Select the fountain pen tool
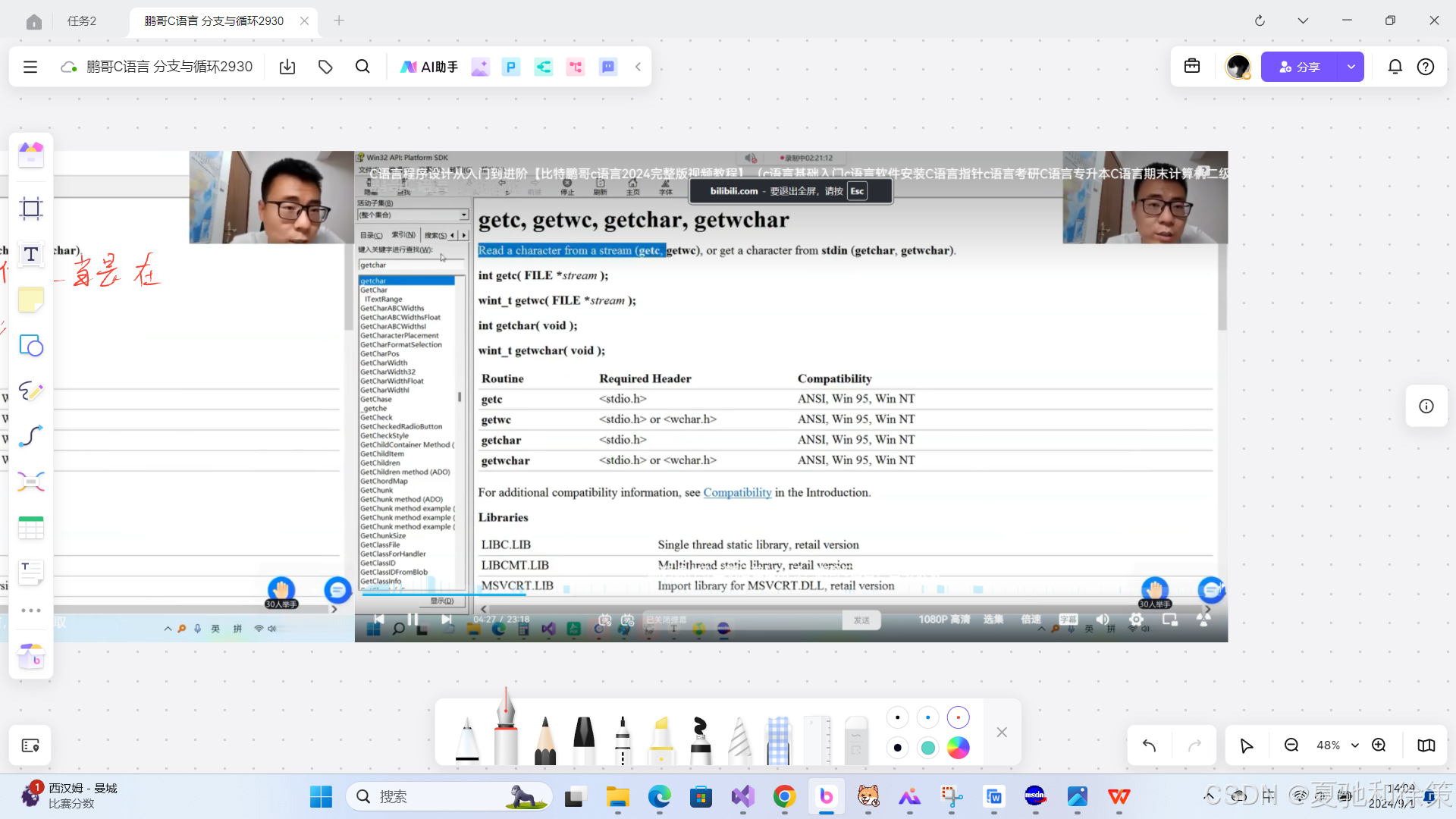 (505, 732)
